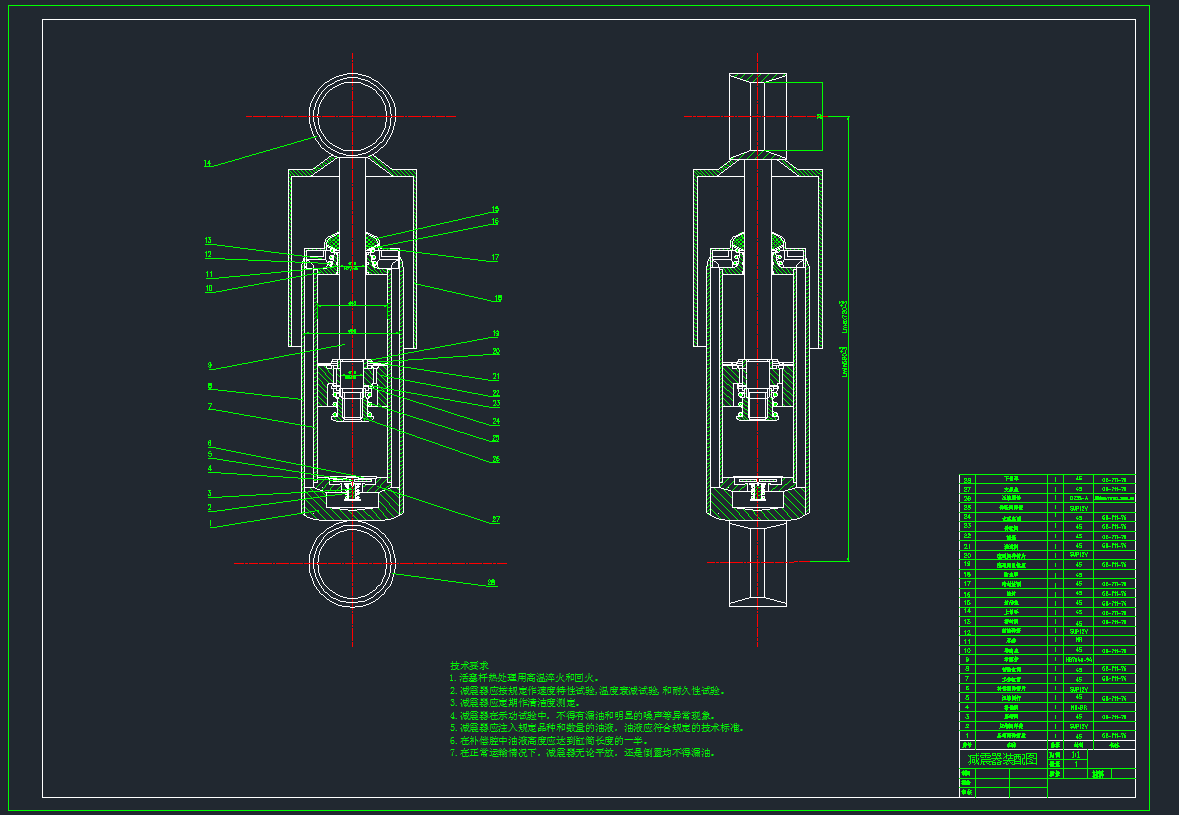The image size is (1179, 815).
Task: Click technical note 3 about 清洁度测定
Action: click(514, 703)
